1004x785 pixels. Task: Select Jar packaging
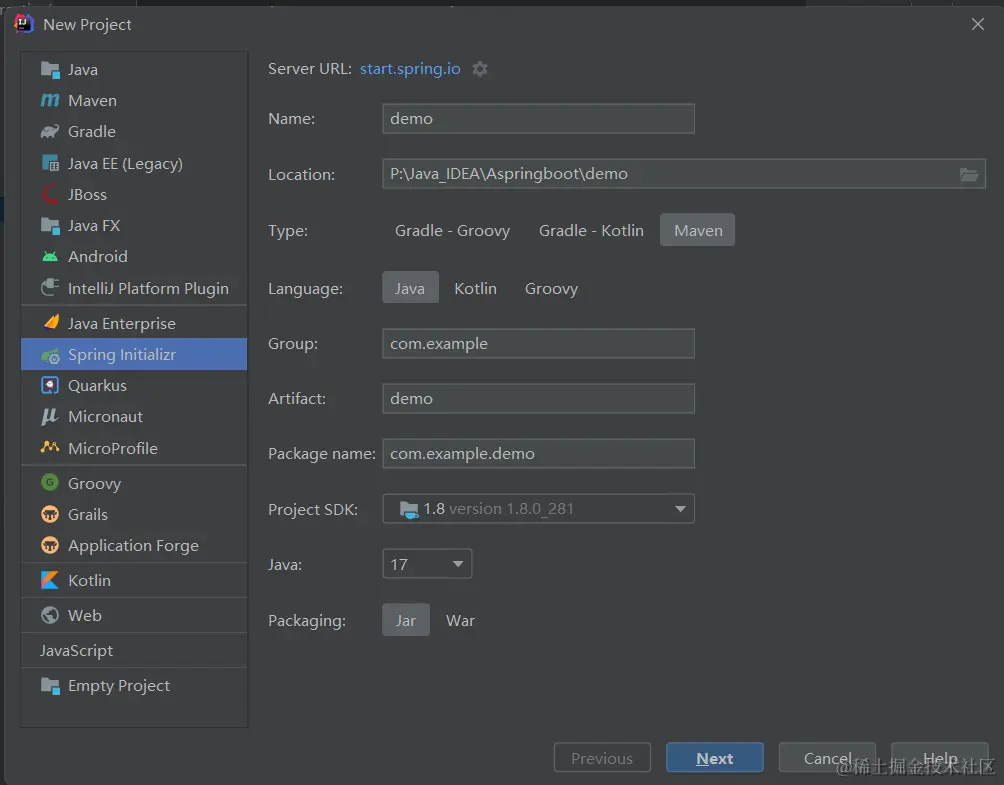click(x=406, y=620)
